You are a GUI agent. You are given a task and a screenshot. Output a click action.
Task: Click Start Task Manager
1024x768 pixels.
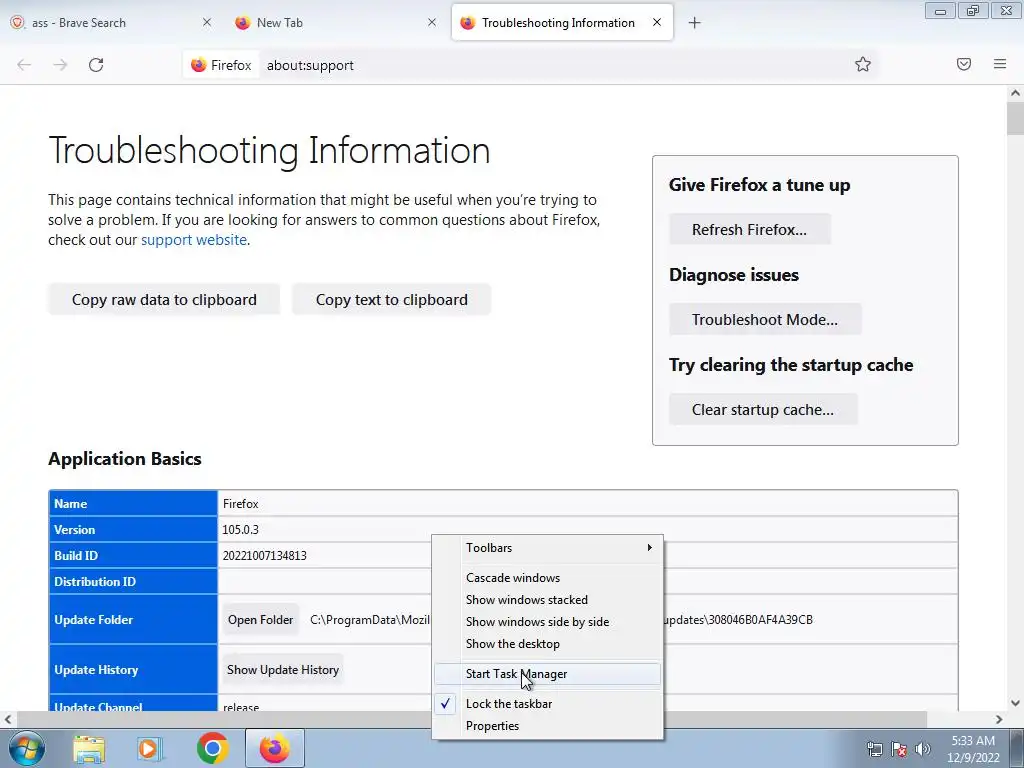click(547, 674)
